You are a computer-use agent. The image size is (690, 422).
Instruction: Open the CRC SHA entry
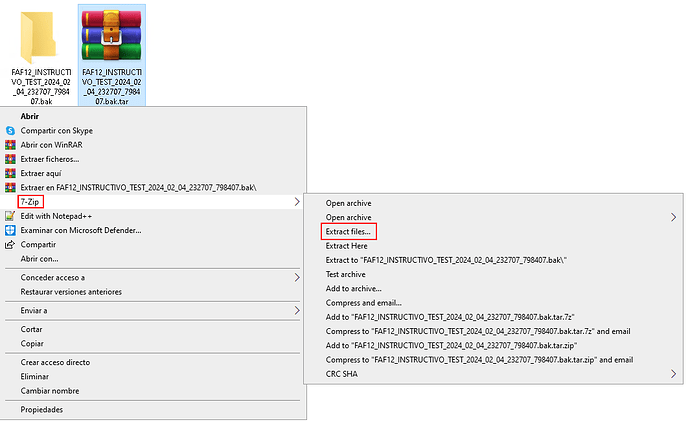[341, 374]
